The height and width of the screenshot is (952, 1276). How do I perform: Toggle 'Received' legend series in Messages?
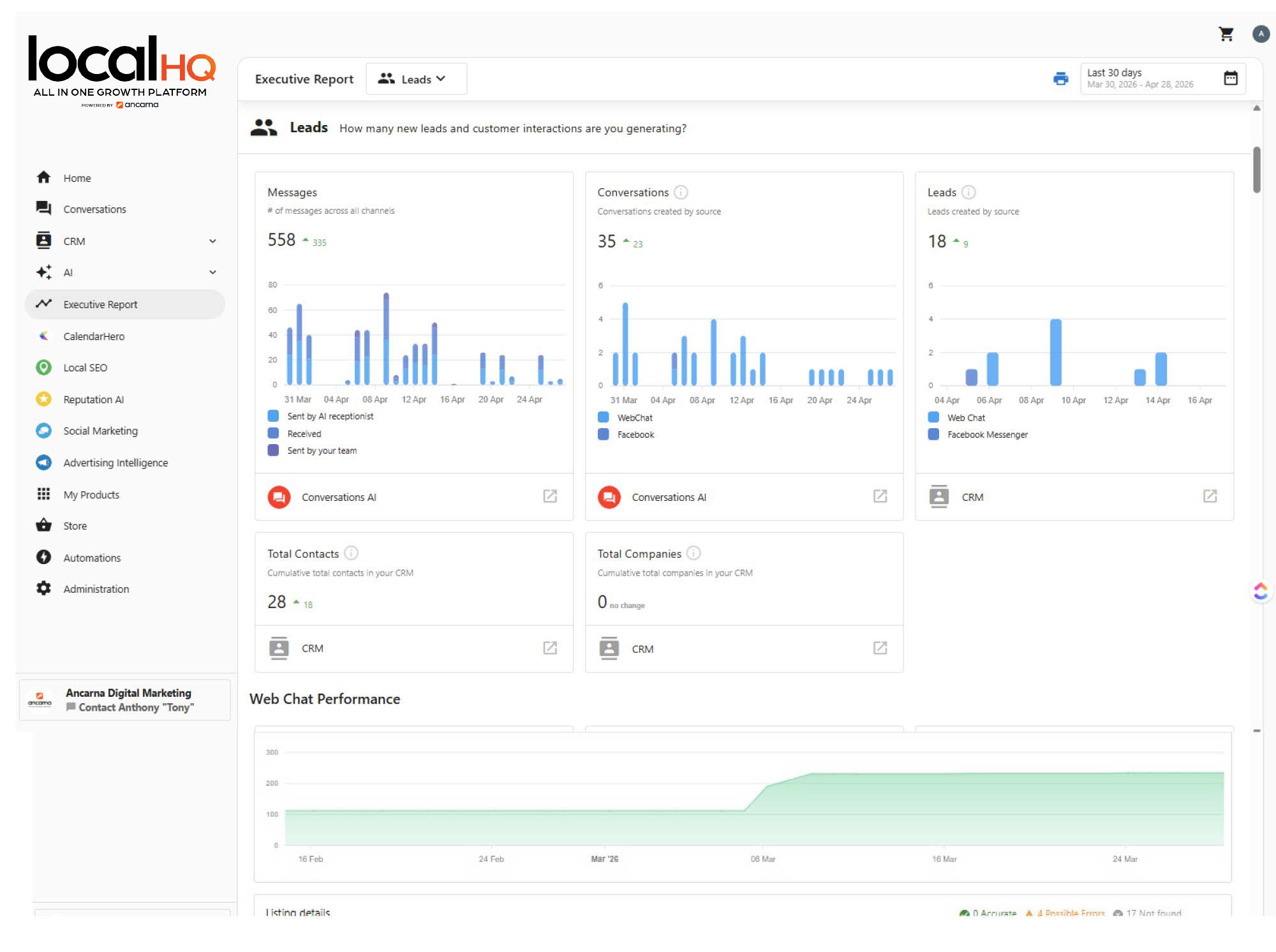(x=295, y=433)
